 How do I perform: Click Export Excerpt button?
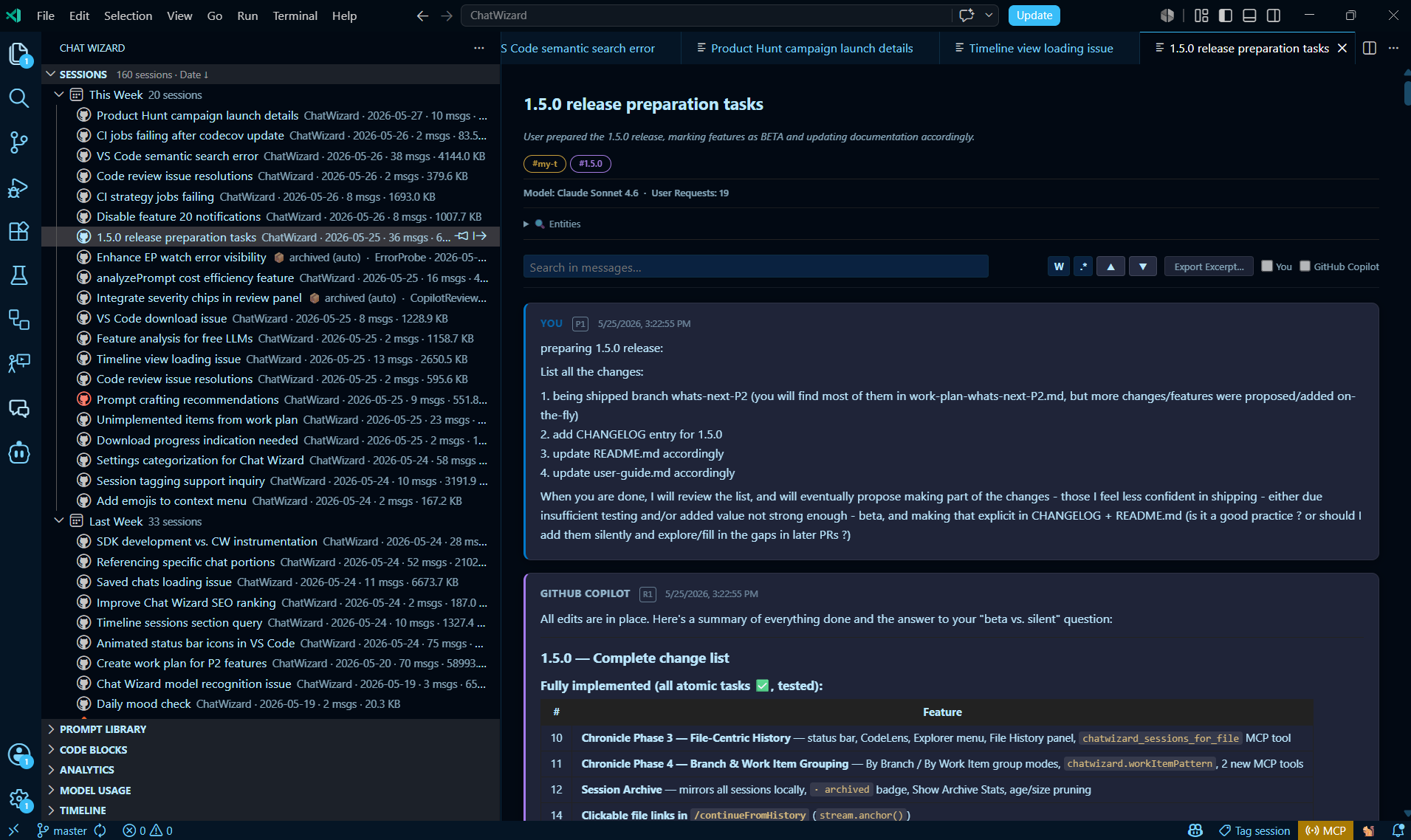(x=1209, y=266)
